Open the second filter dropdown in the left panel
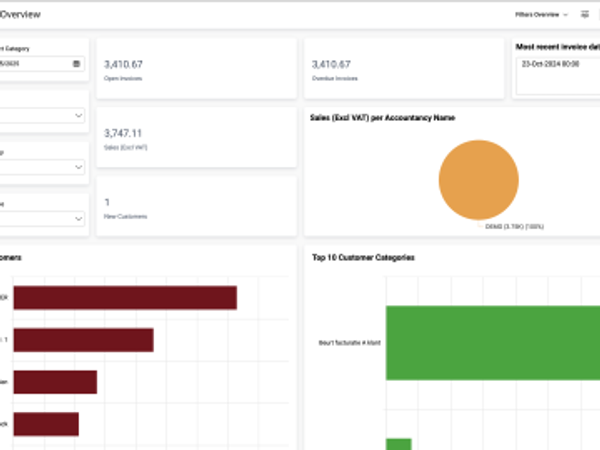The width and height of the screenshot is (600, 450). (x=41, y=167)
